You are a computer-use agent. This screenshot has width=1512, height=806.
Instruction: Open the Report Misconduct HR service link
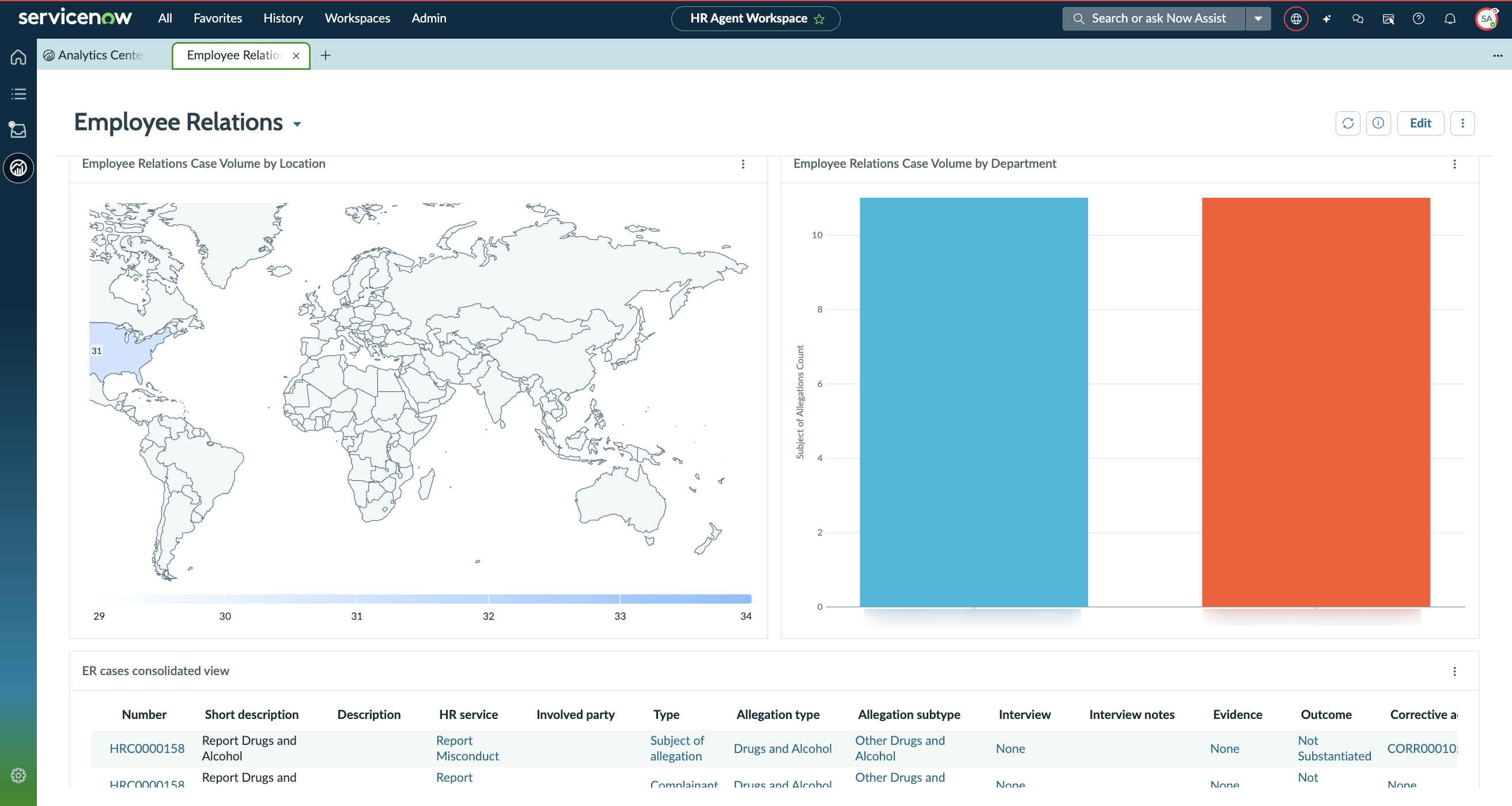point(467,748)
